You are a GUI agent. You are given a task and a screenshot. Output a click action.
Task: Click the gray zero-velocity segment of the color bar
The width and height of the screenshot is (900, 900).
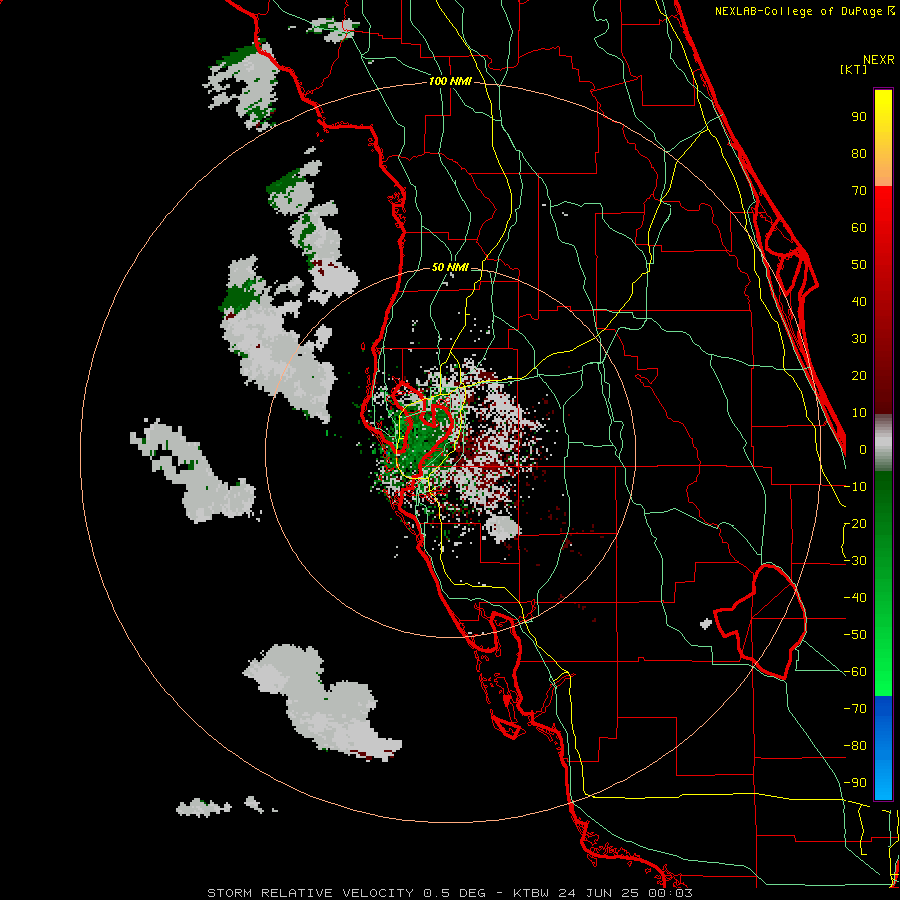pos(883,443)
